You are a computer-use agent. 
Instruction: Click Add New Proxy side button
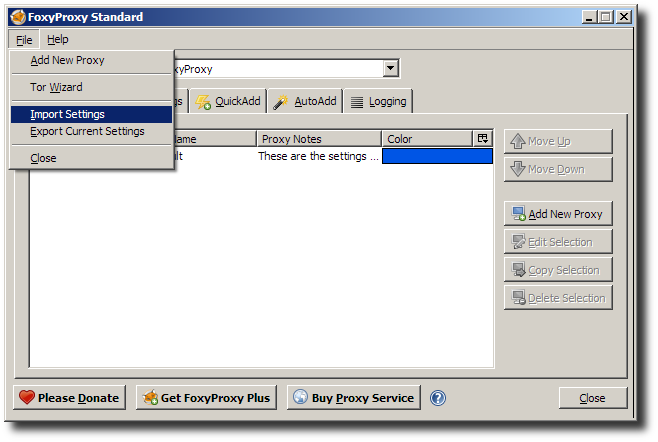click(x=558, y=214)
